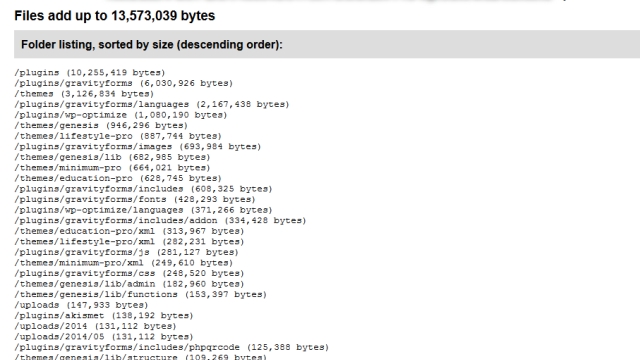Select the '/themes (3,126,834 bytes)' line
The image size is (640, 360).
[x=84, y=94]
